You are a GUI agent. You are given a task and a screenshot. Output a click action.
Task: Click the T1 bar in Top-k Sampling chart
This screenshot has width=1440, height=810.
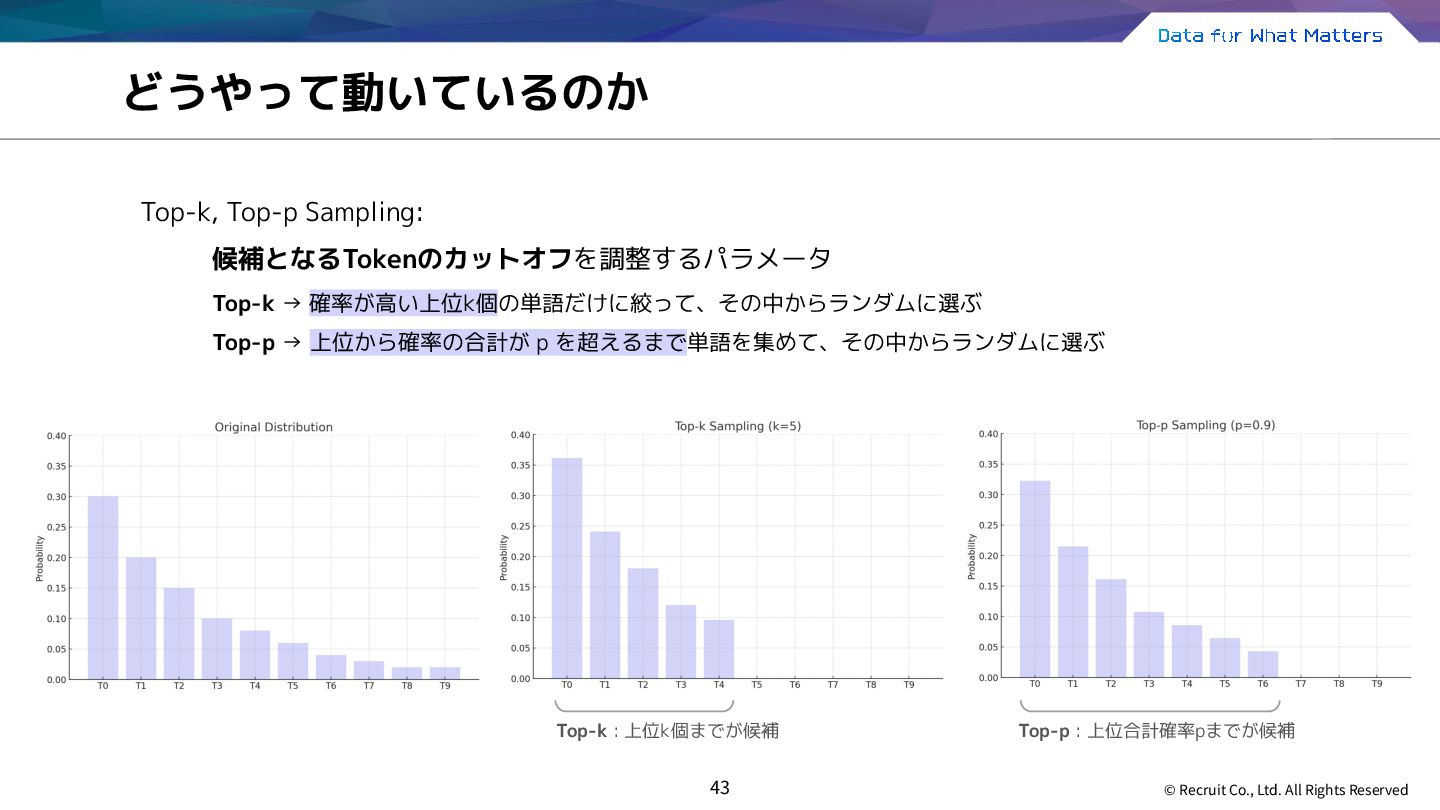pos(605,605)
